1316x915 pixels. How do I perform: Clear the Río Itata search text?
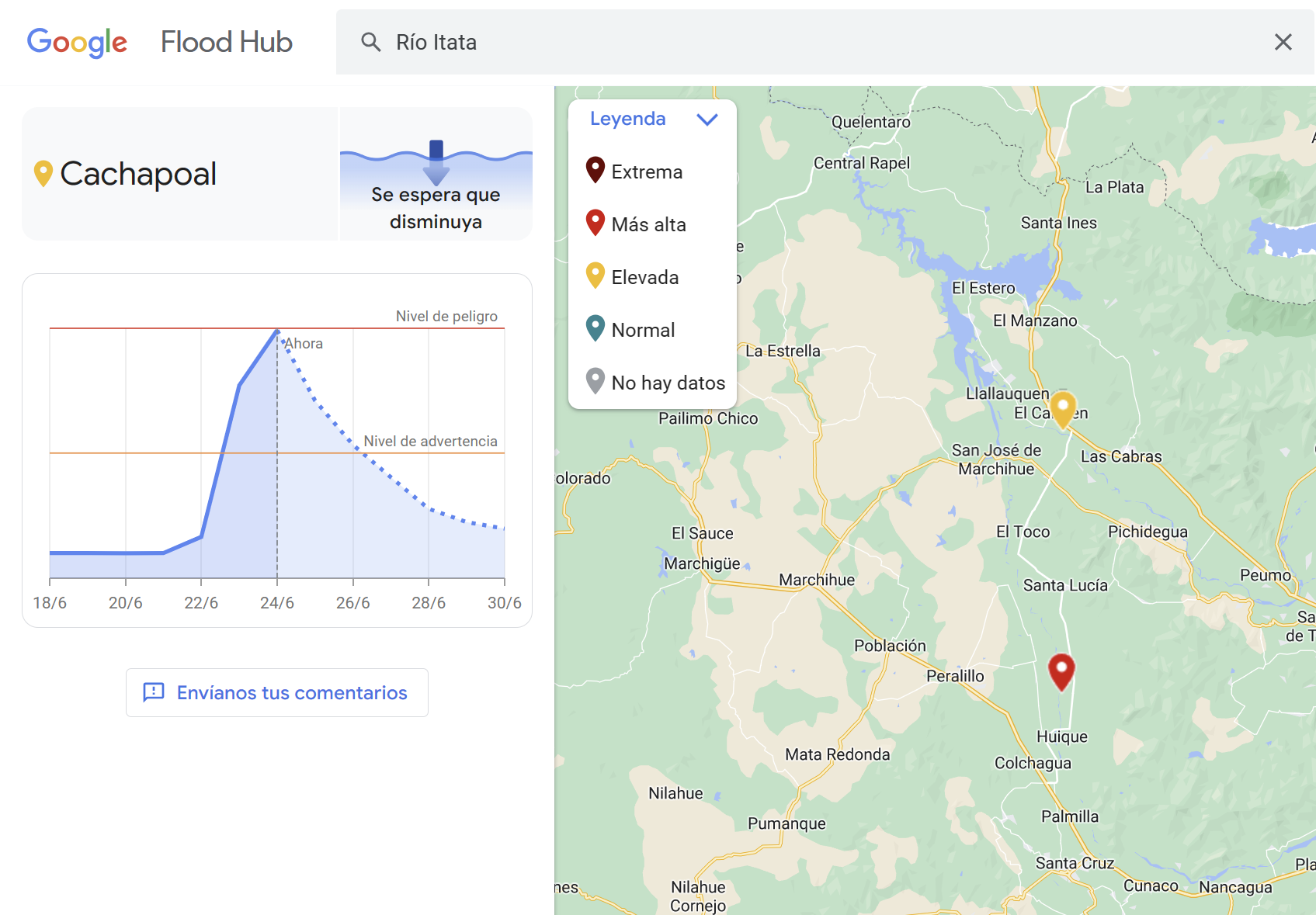click(1283, 42)
